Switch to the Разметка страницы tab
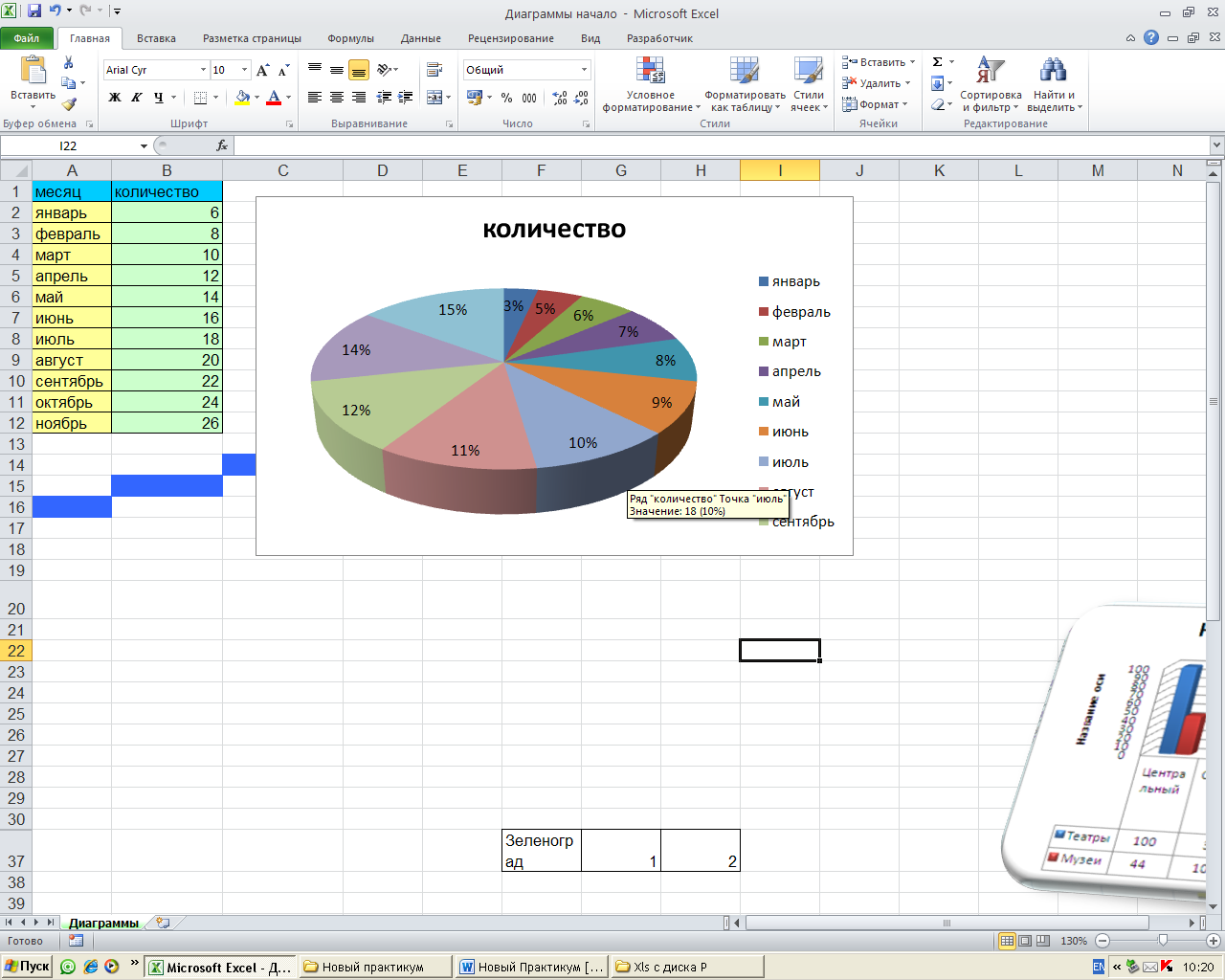This screenshot has height=980, width=1225. pyautogui.click(x=252, y=38)
